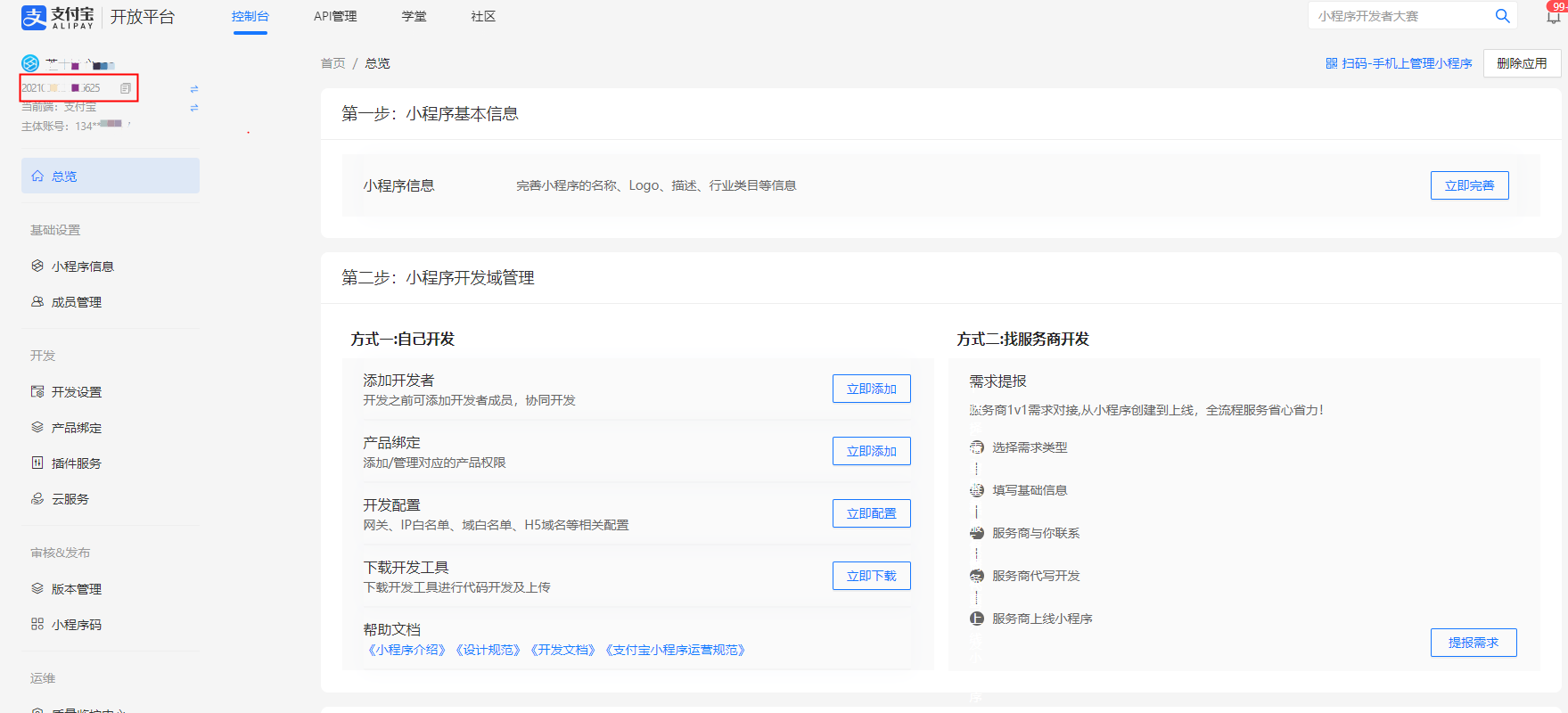Click the 方式二:找服务商开发 heading
Viewport: 1568px width, 713px height.
[1022, 339]
